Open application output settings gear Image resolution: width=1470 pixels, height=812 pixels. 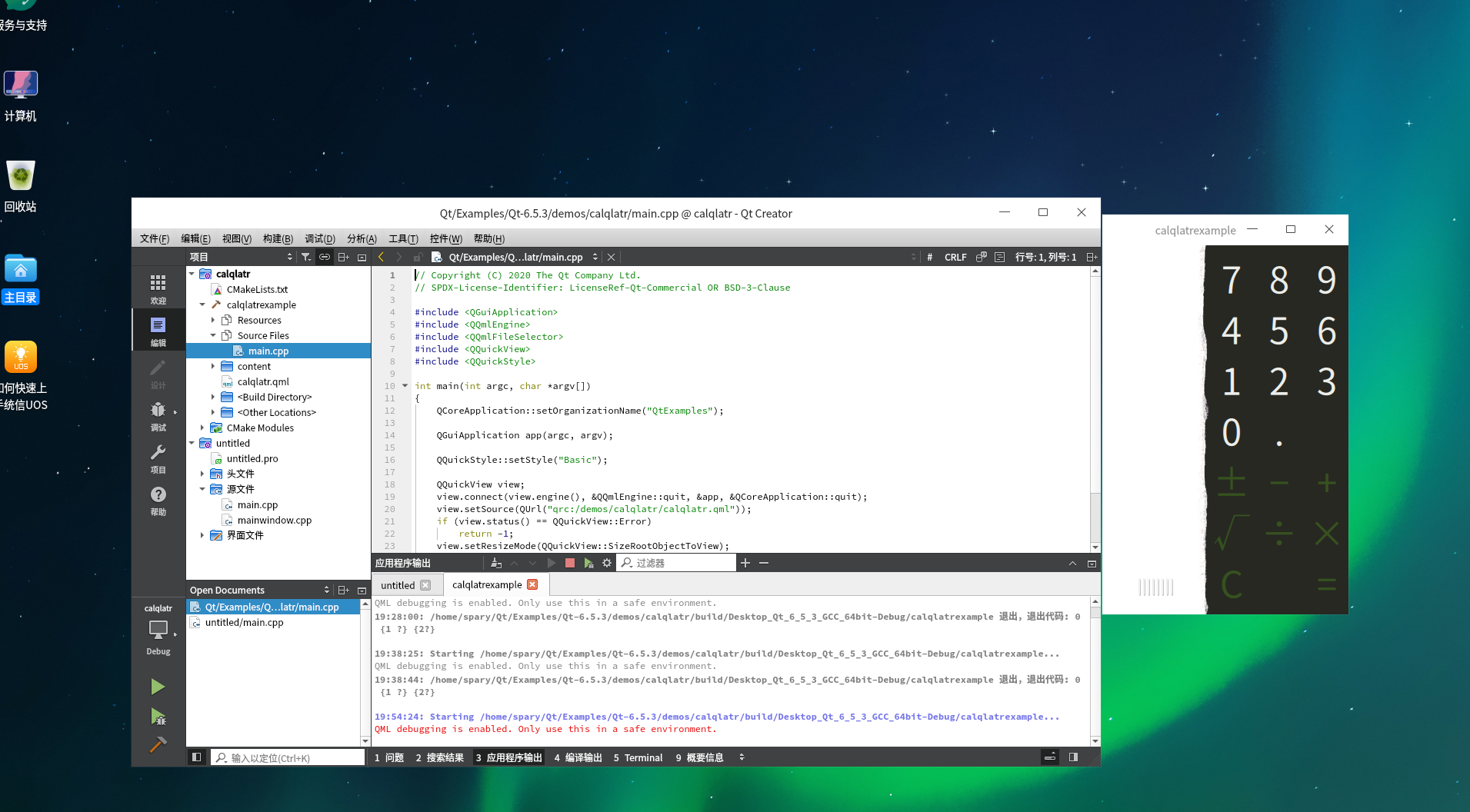pyautogui.click(x=607, y=563)
